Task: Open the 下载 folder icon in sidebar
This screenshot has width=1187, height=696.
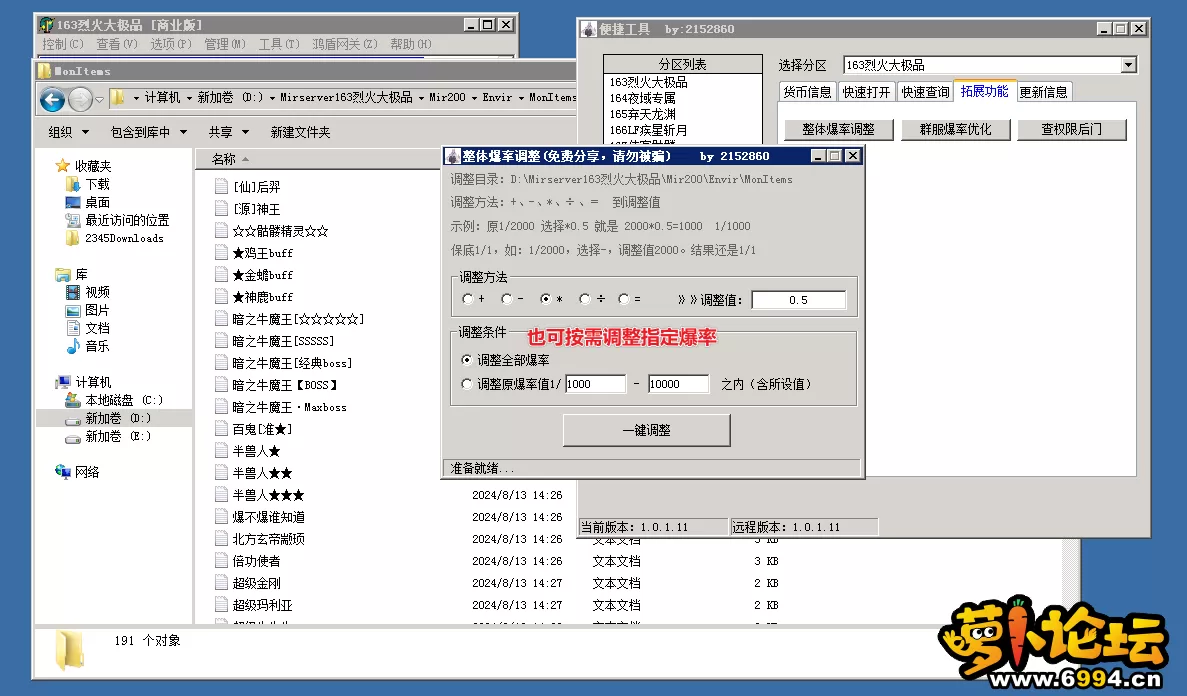Action: point(73,184)
